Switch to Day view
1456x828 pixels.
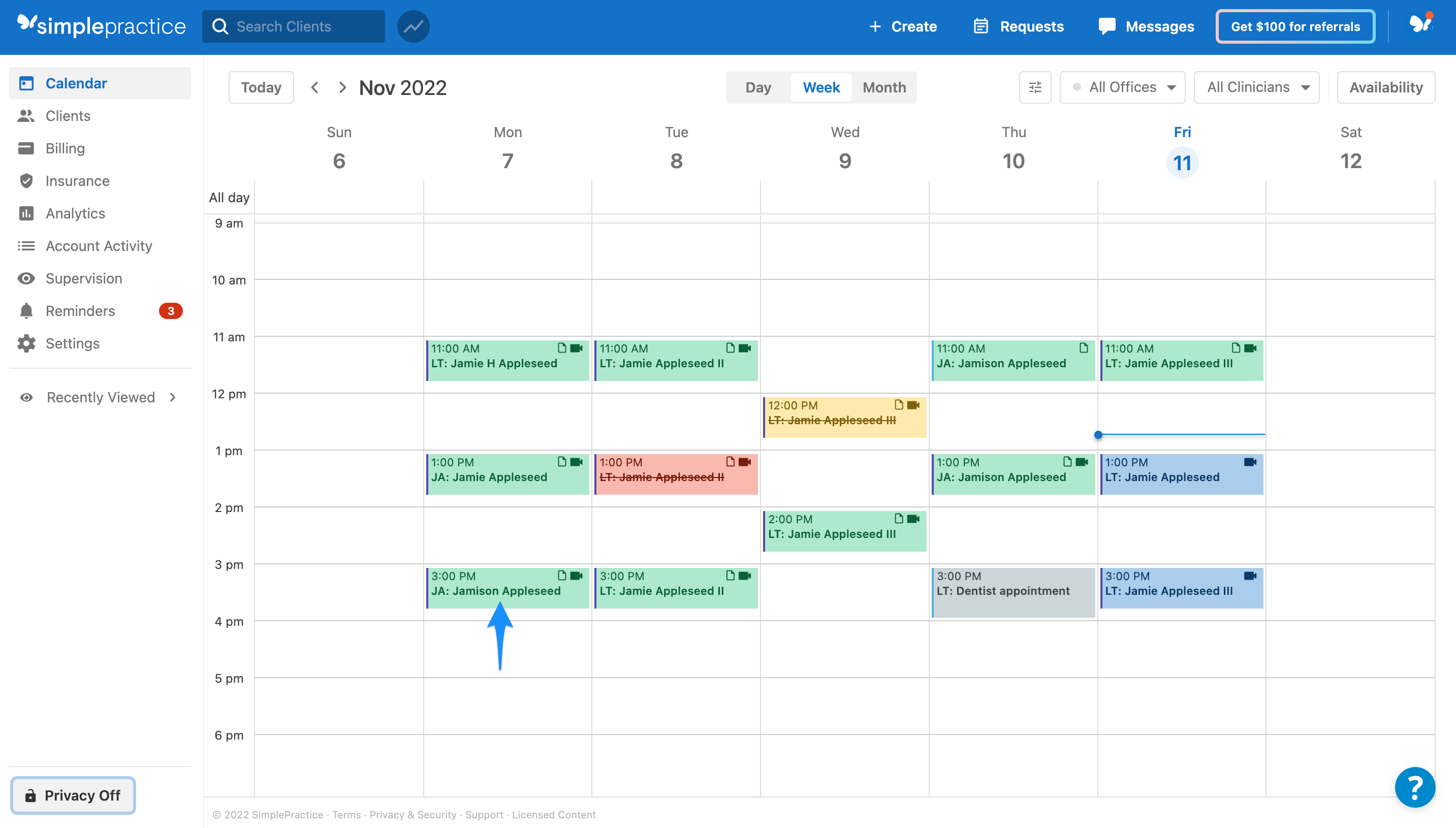point(758,87)
